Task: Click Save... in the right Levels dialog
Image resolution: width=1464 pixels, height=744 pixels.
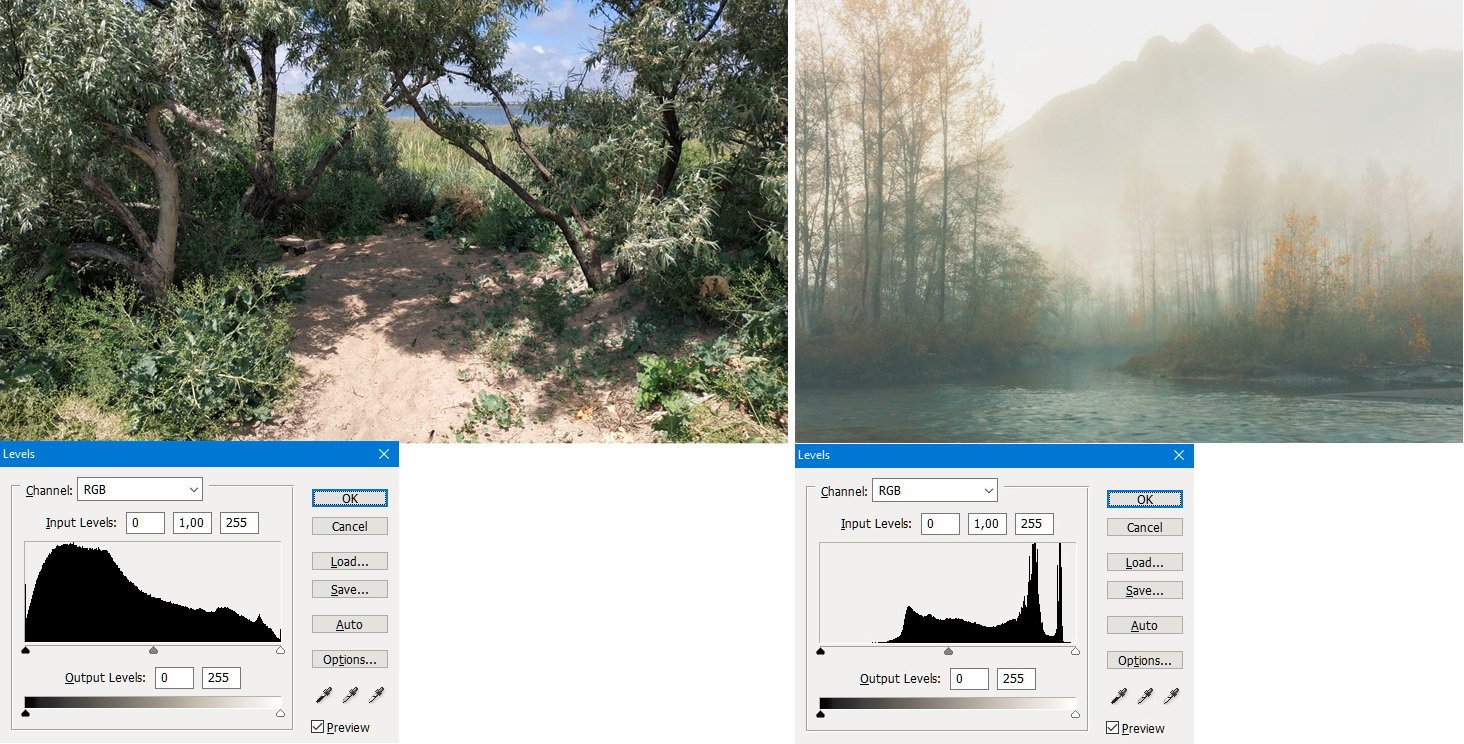Action: click(1144, 591)
